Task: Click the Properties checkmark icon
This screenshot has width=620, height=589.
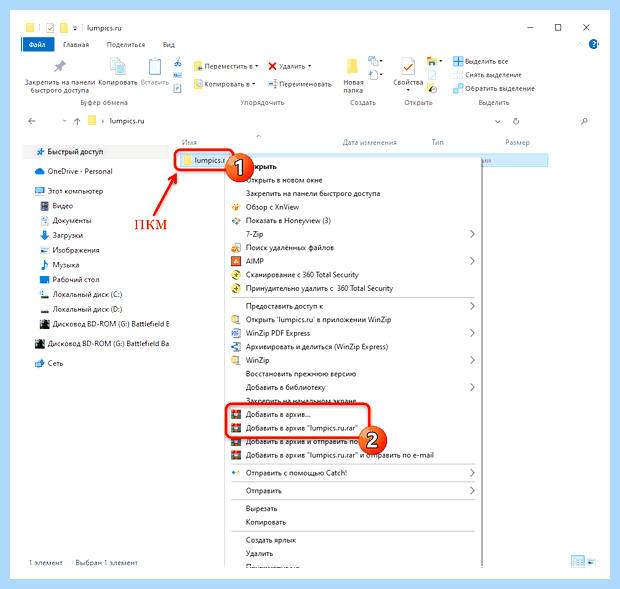Action: coord(408,66)
